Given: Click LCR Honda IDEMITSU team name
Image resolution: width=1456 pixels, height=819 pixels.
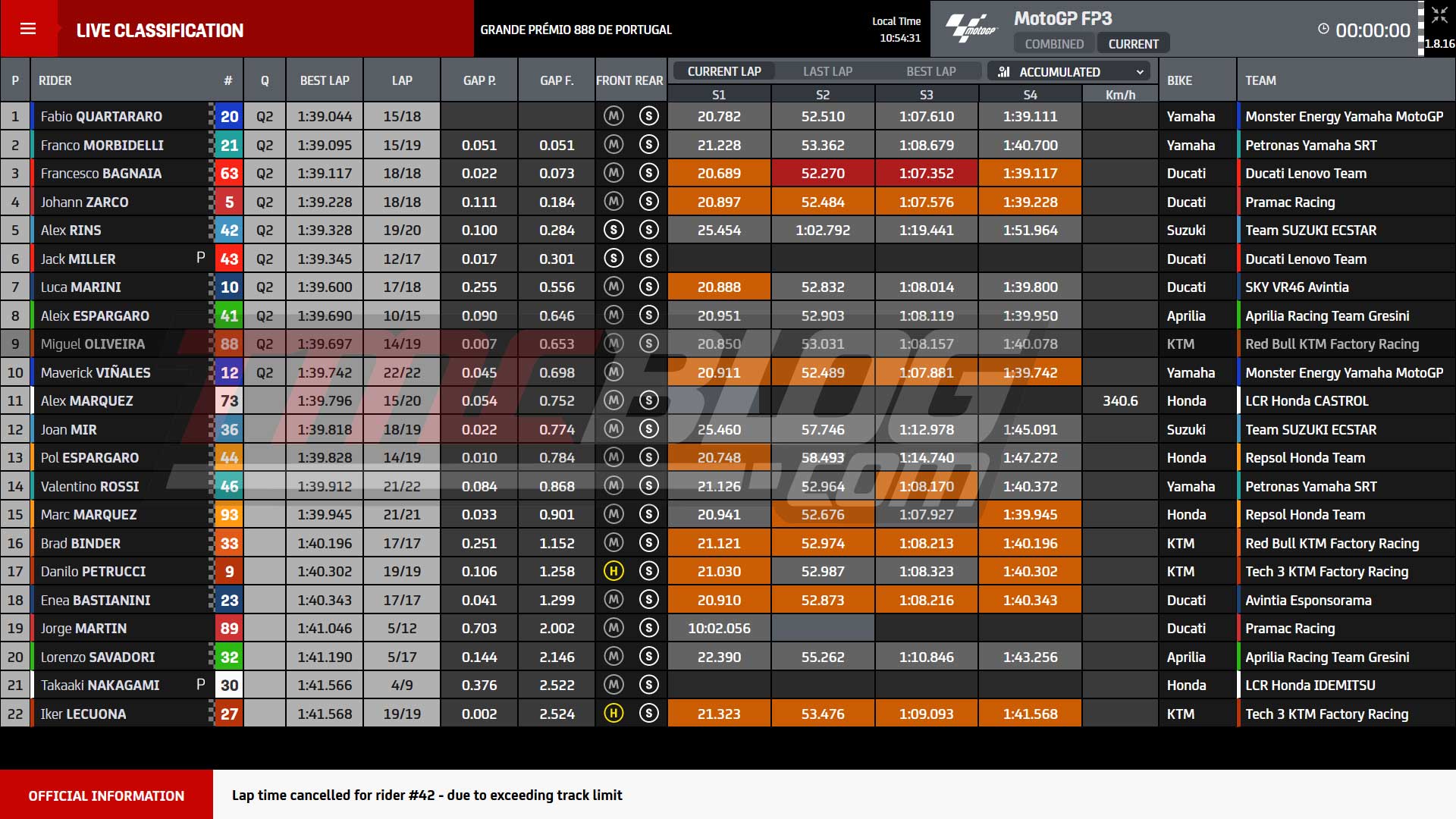Looking at the screenshot, I should (1310, 685).
